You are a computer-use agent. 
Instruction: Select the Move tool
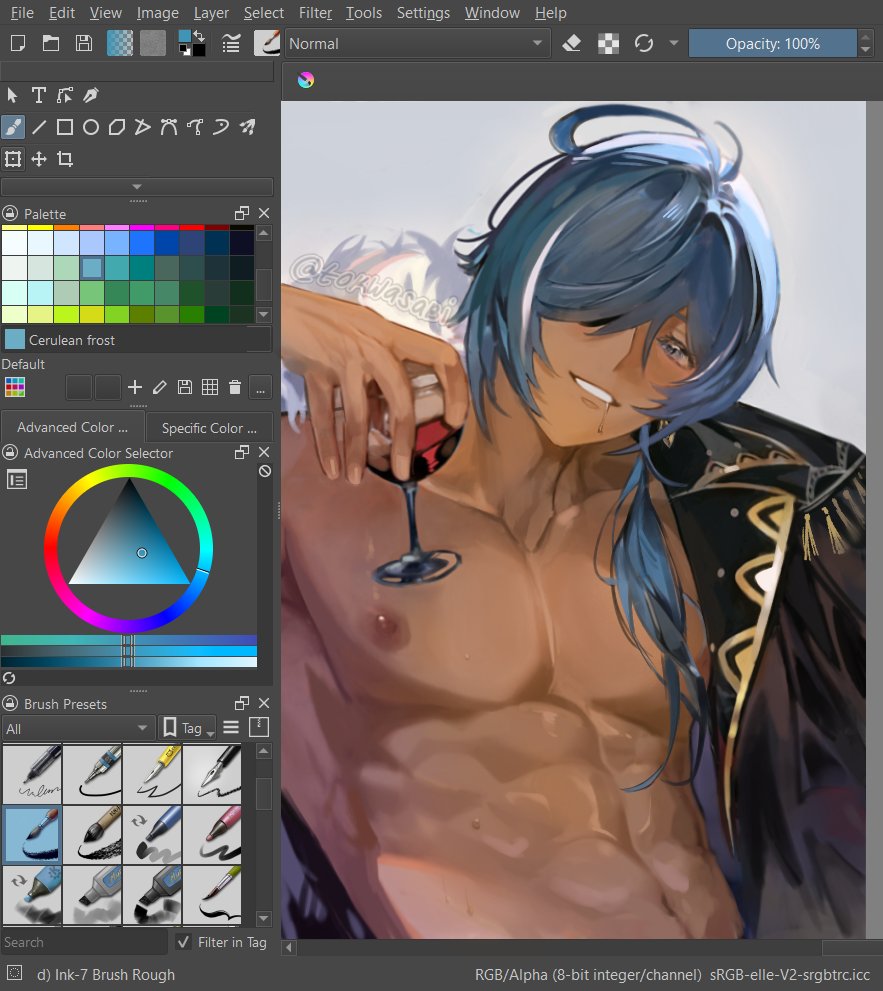point(39,159)
